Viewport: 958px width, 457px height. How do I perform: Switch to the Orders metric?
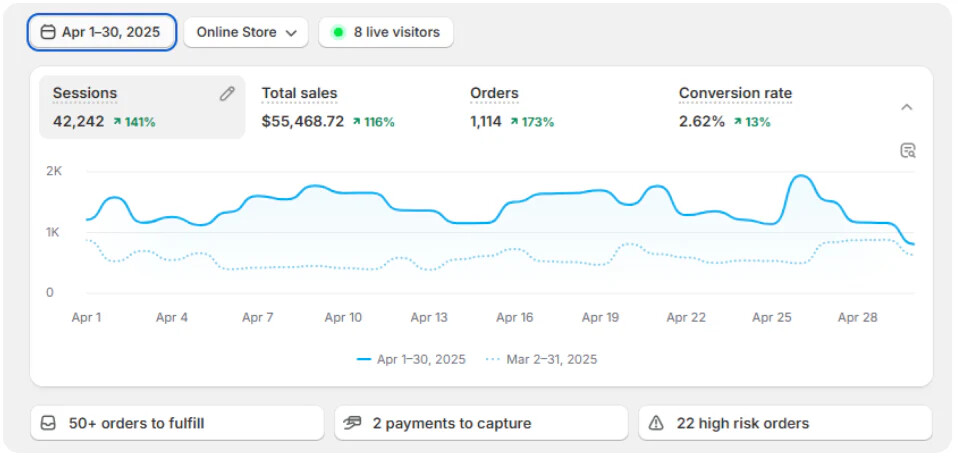point(560,108)
